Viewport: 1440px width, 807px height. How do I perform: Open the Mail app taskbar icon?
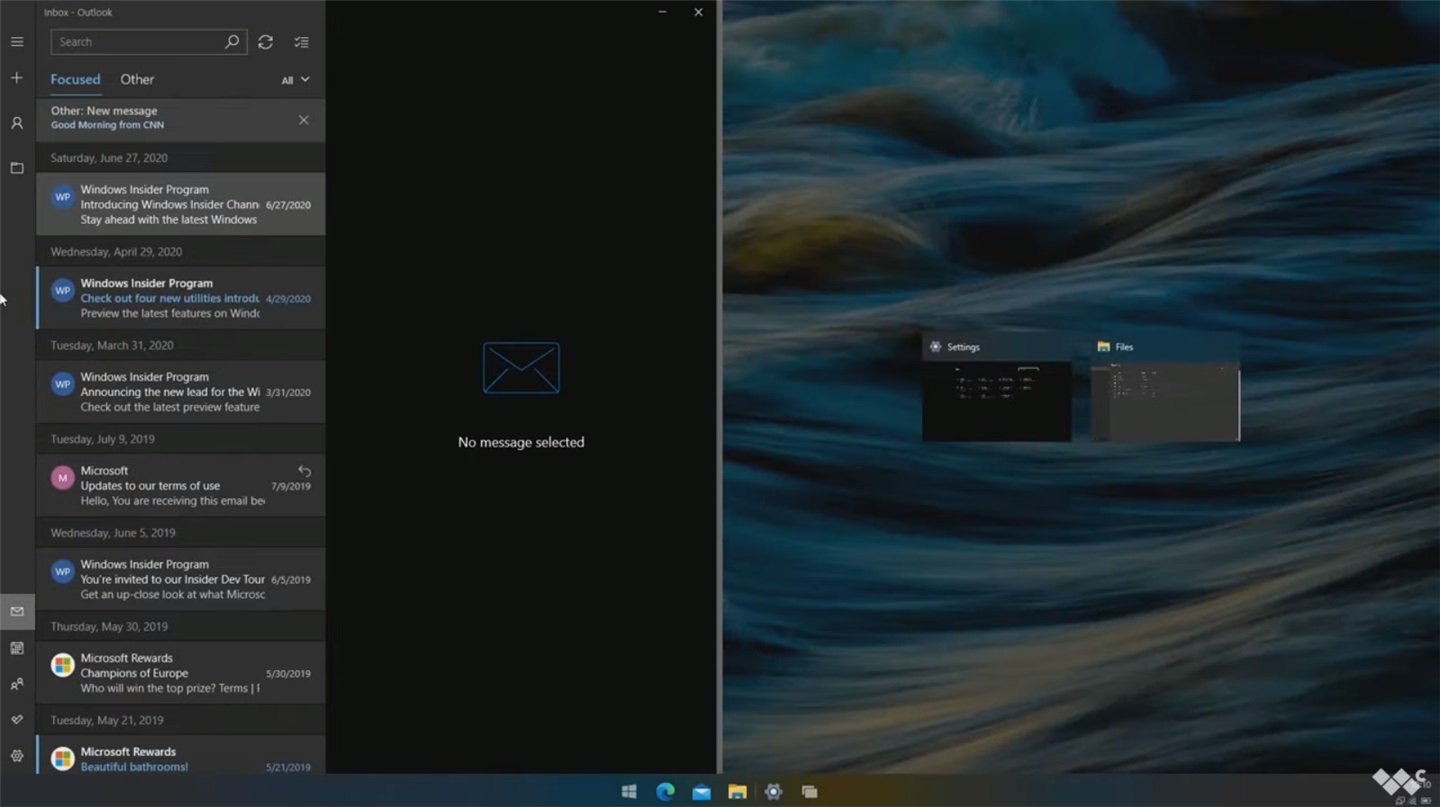pos(701,792)
